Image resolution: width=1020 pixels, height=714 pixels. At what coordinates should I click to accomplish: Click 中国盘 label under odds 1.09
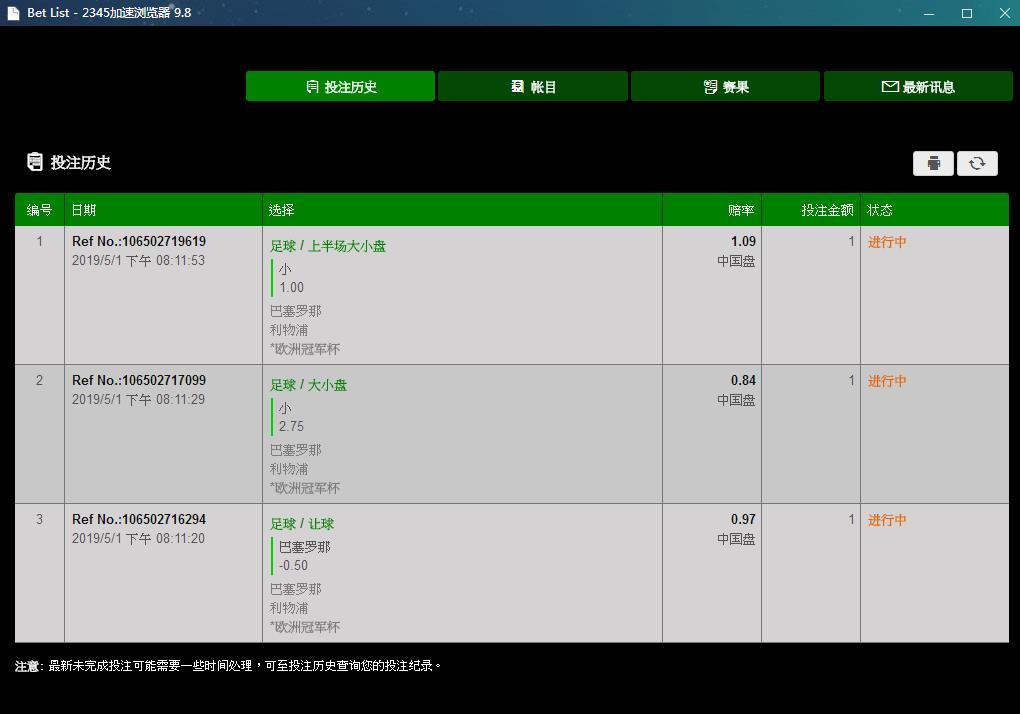(x=736, y=261)
